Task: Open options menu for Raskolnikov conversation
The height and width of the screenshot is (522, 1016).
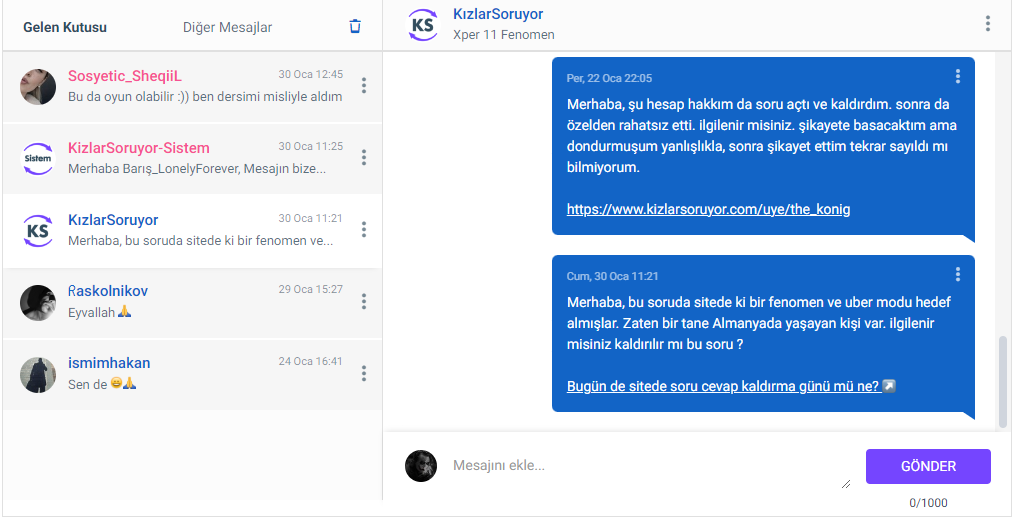Action: 364,301
